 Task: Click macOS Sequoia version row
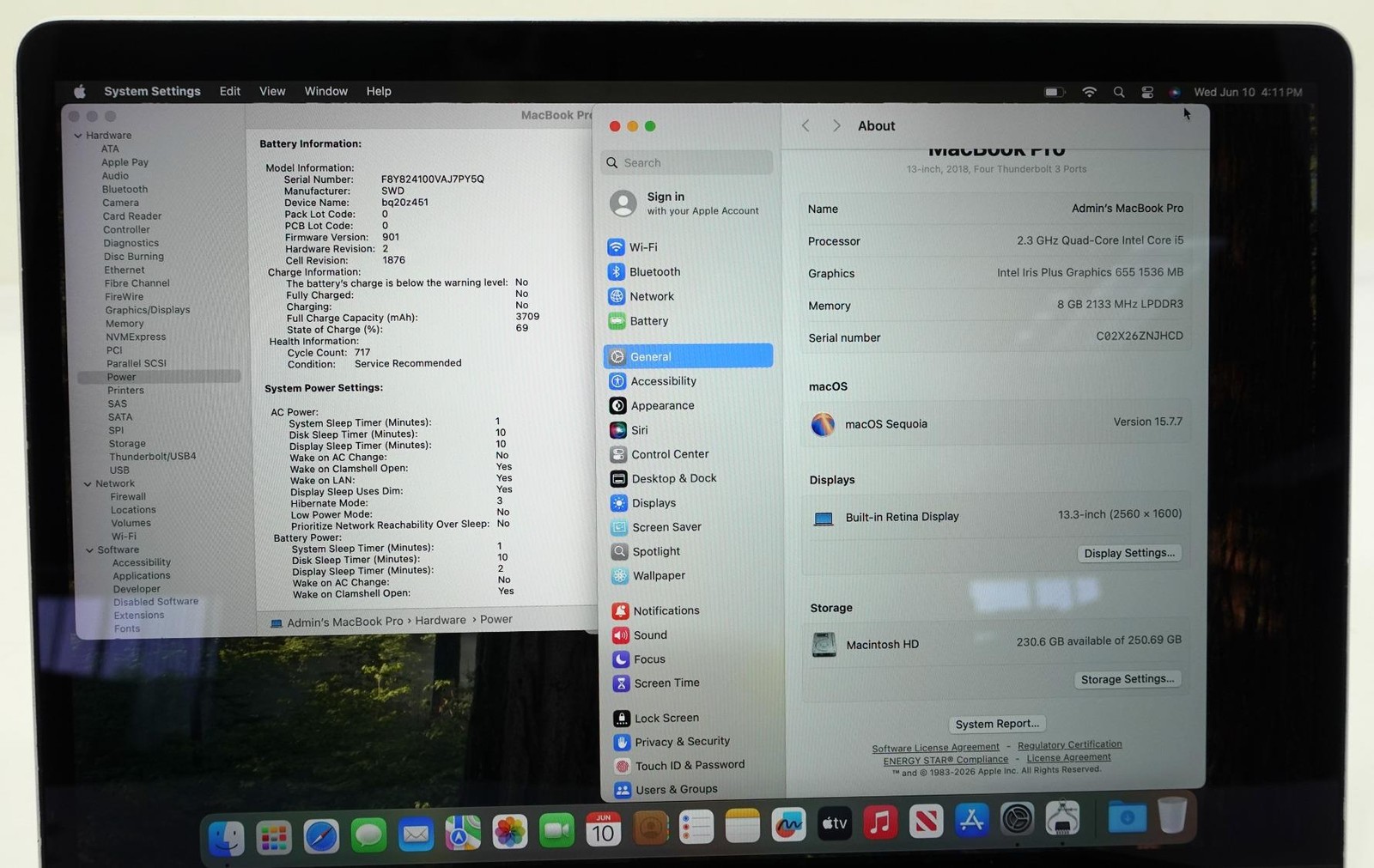point(996,423)
